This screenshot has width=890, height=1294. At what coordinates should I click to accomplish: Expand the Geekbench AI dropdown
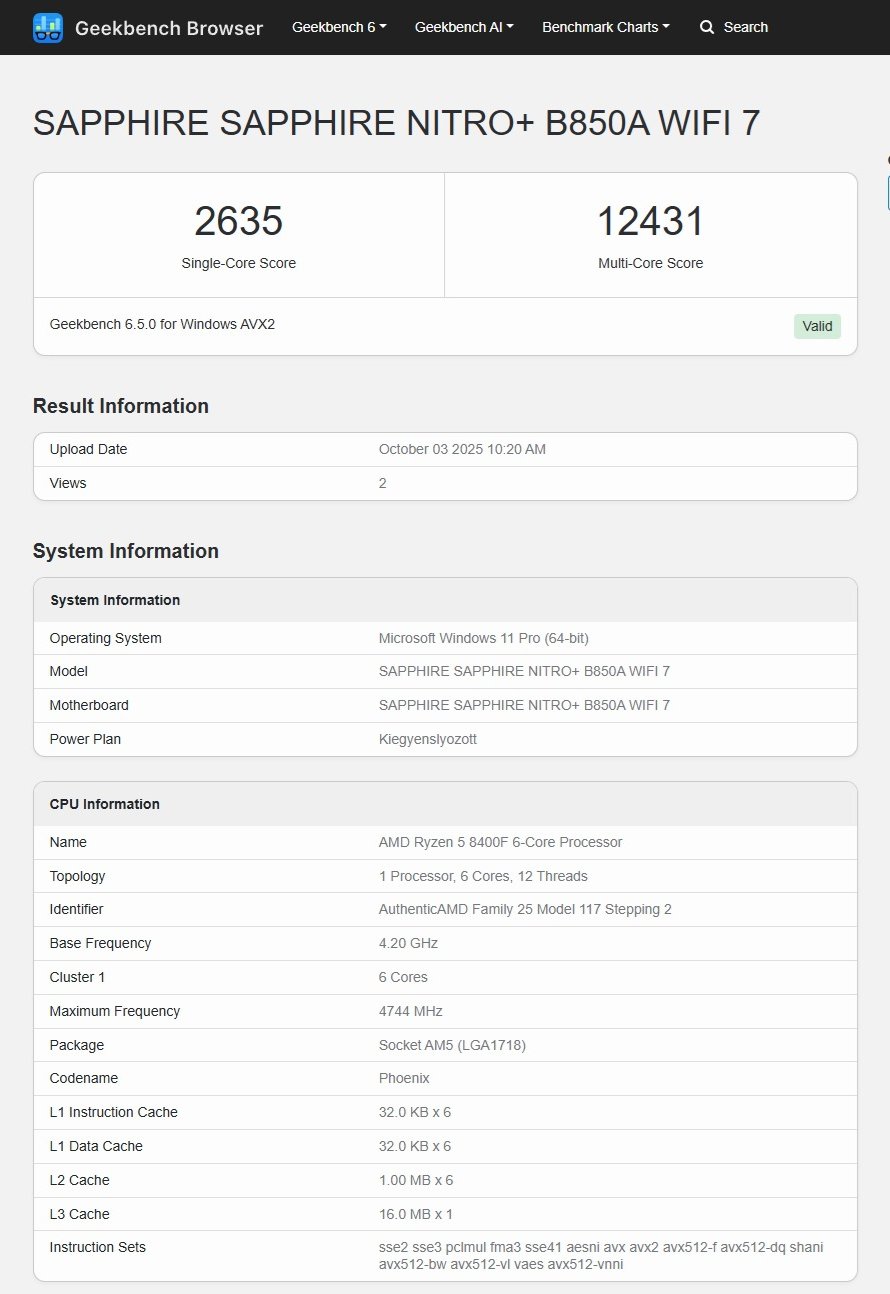[464, 27]
